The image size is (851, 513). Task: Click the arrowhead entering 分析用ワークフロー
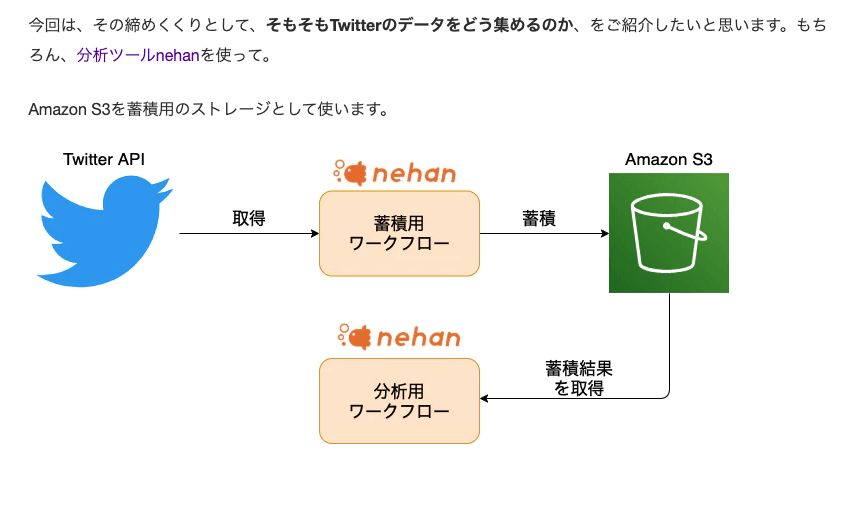coord(486,398)
